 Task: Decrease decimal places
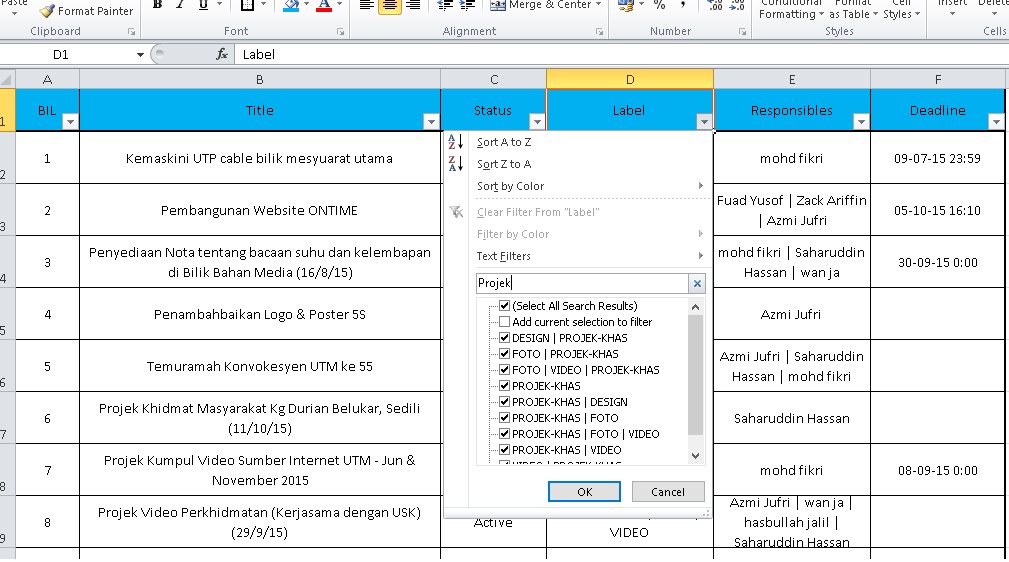click(x=737, y=5)
